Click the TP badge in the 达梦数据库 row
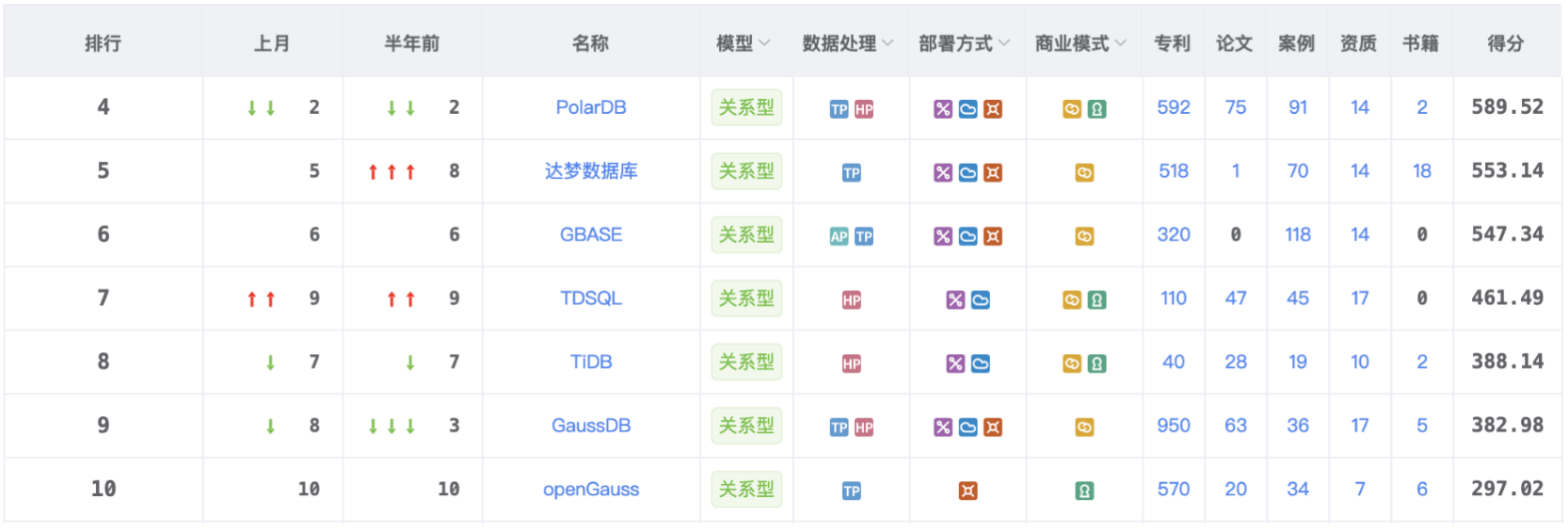Viewport: 1568px width, 531px height. (x=852, y=172)
